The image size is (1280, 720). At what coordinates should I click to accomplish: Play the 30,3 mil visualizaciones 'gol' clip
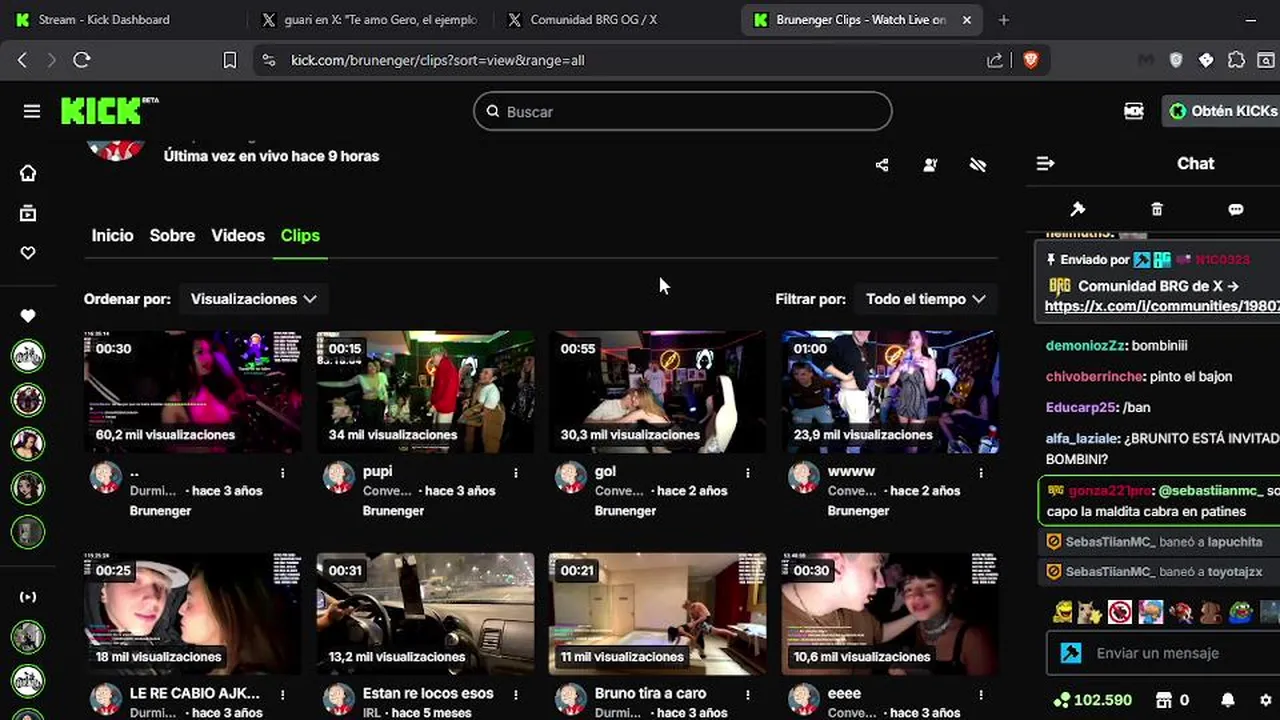(x=657, y=392)
